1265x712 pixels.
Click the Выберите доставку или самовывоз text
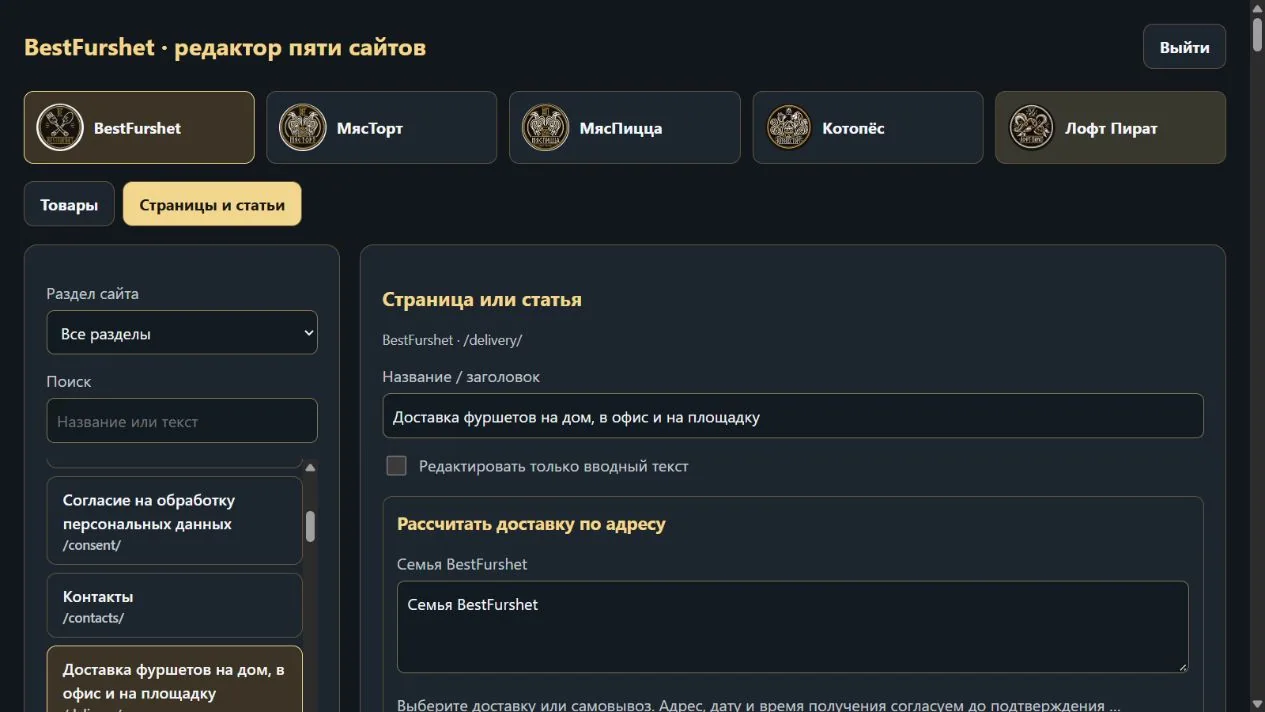(758, 705)
